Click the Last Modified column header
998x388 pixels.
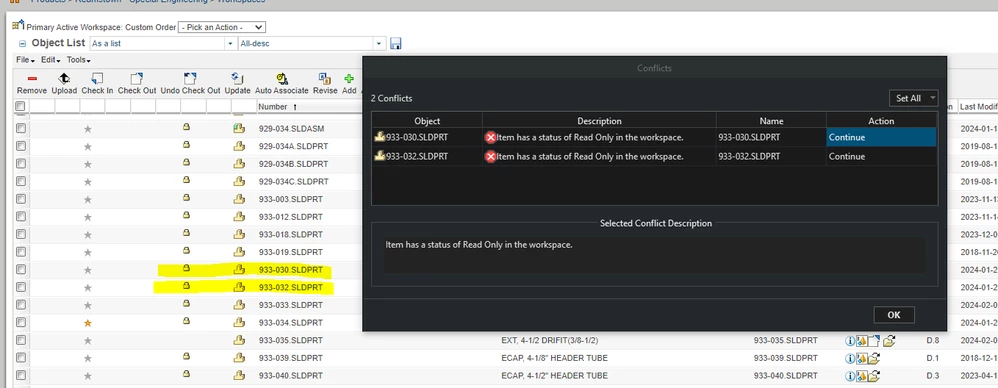[978, 107]
